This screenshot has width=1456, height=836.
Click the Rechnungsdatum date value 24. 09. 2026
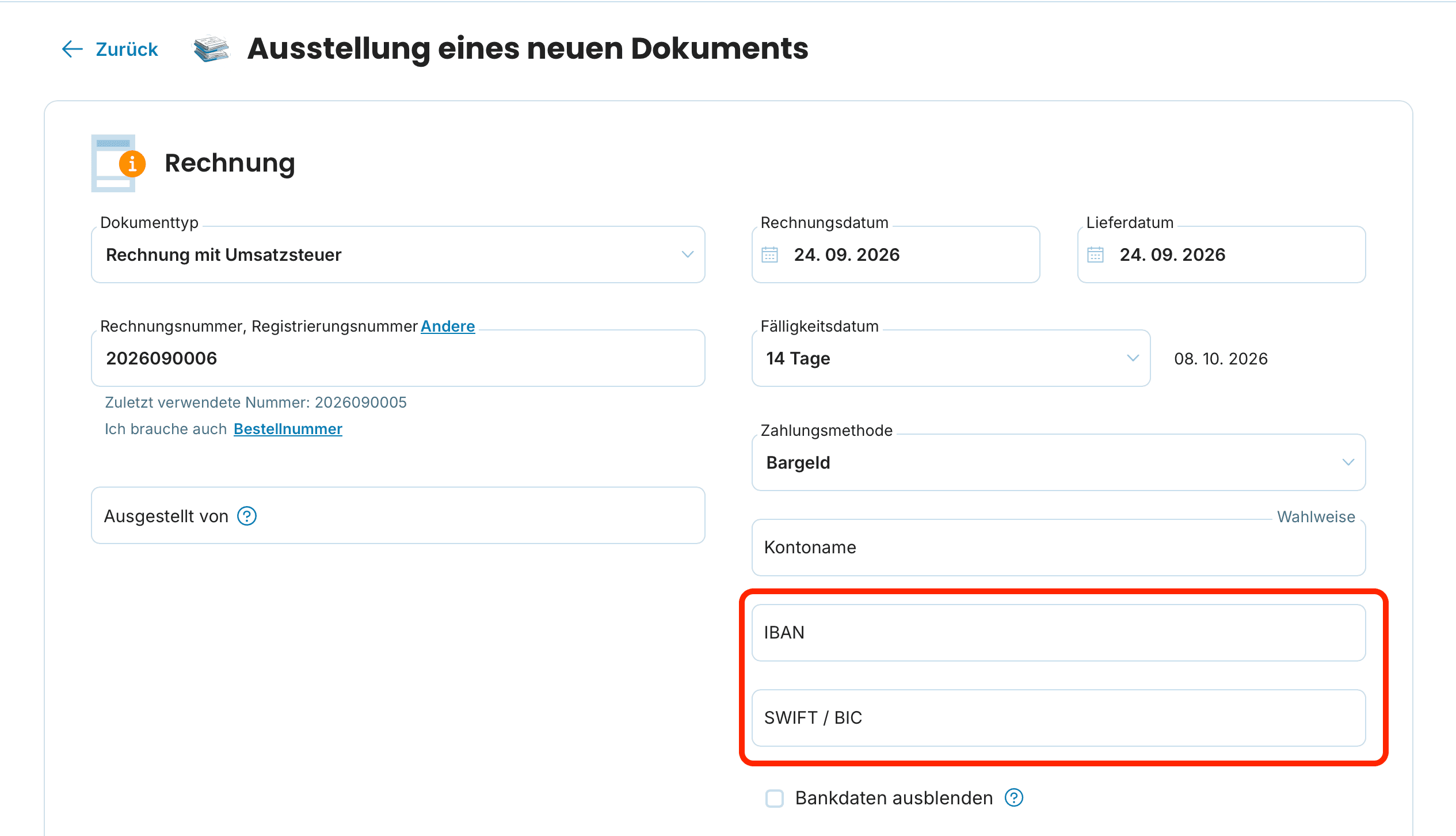(x=847, y=254)
